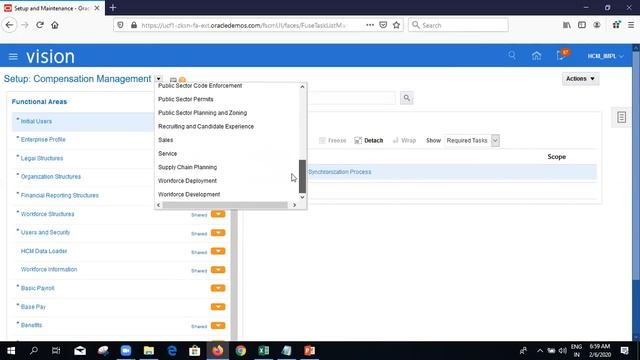This screenshot has width=640, height=360.
Task: Open Legal Structures functional area
Action: coord(42,158)
